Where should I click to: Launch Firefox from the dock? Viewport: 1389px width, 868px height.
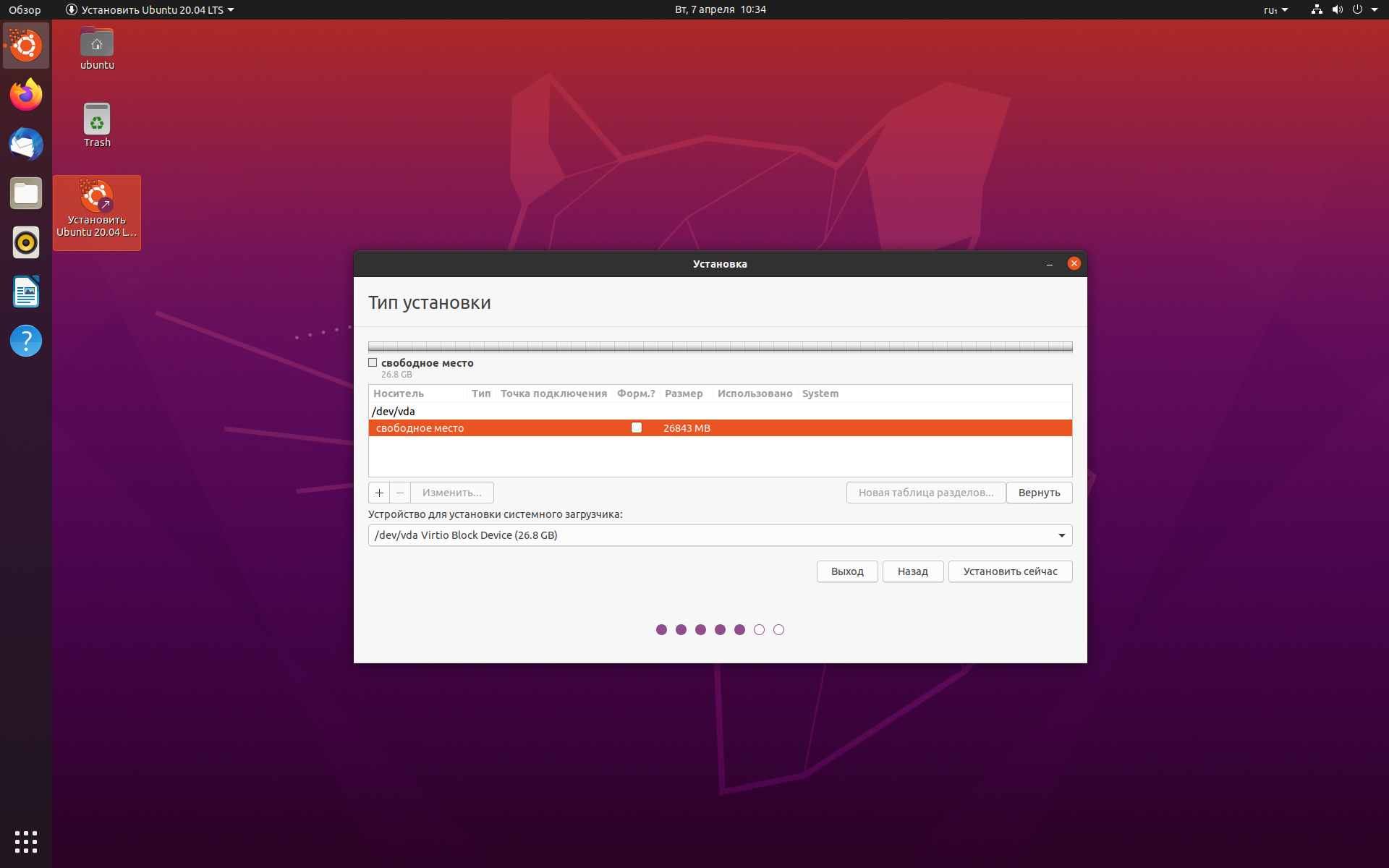pyautogui.click(x=26, y=95)
